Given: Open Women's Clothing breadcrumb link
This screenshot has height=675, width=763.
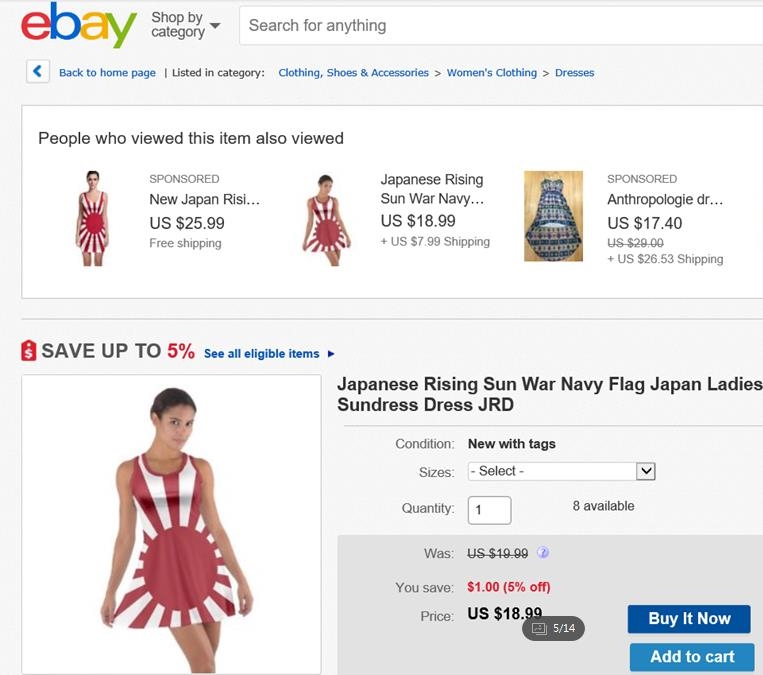Looking at the screenshot, I should click(491, 73).
